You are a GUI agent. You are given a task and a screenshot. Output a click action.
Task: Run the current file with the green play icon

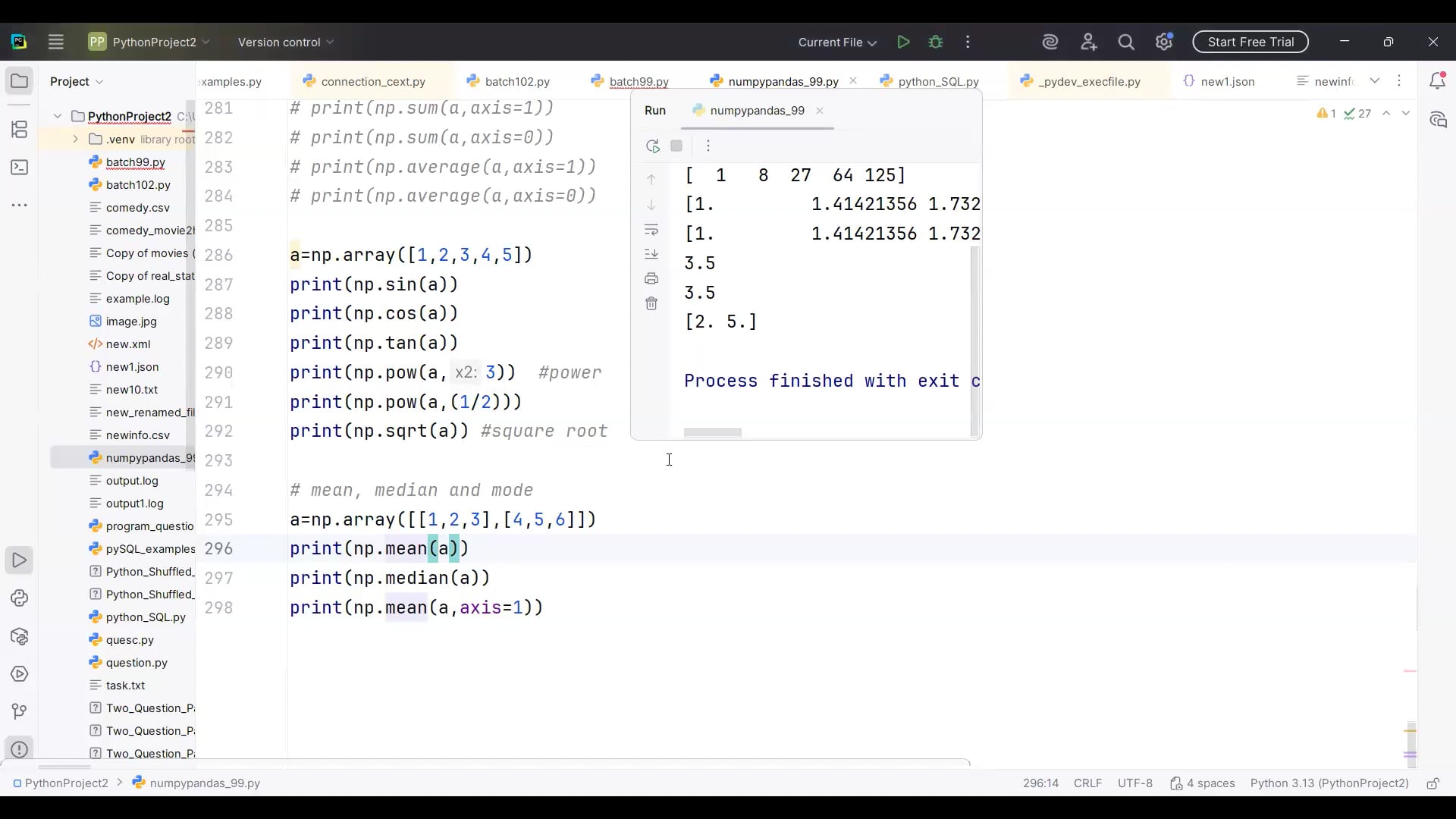pyautogui.click(x=903, y=42)
